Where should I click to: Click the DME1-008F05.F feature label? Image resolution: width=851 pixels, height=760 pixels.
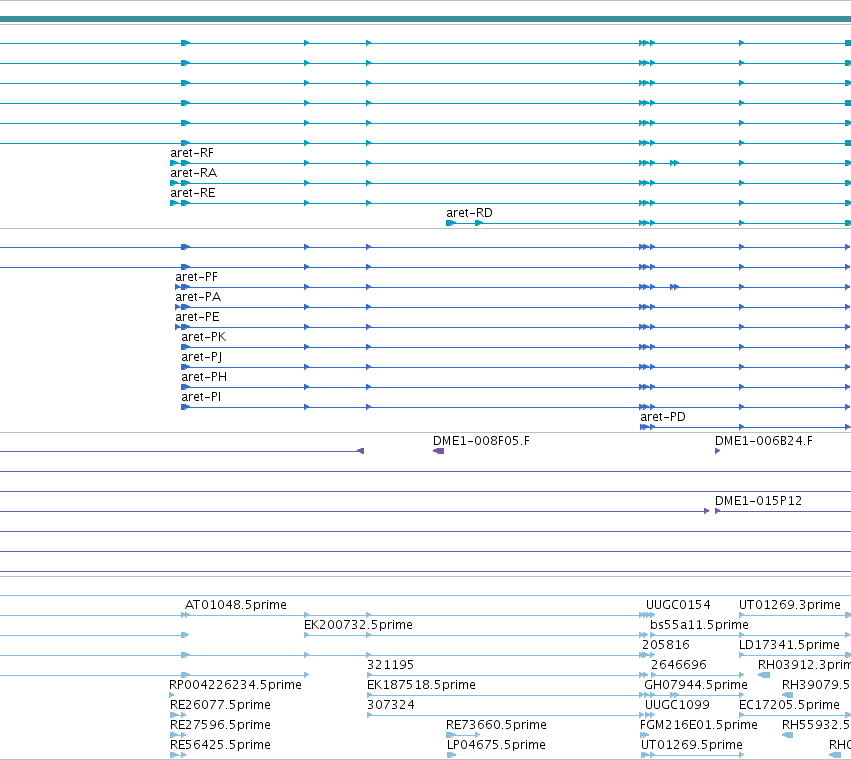click(x=481, y=441)
